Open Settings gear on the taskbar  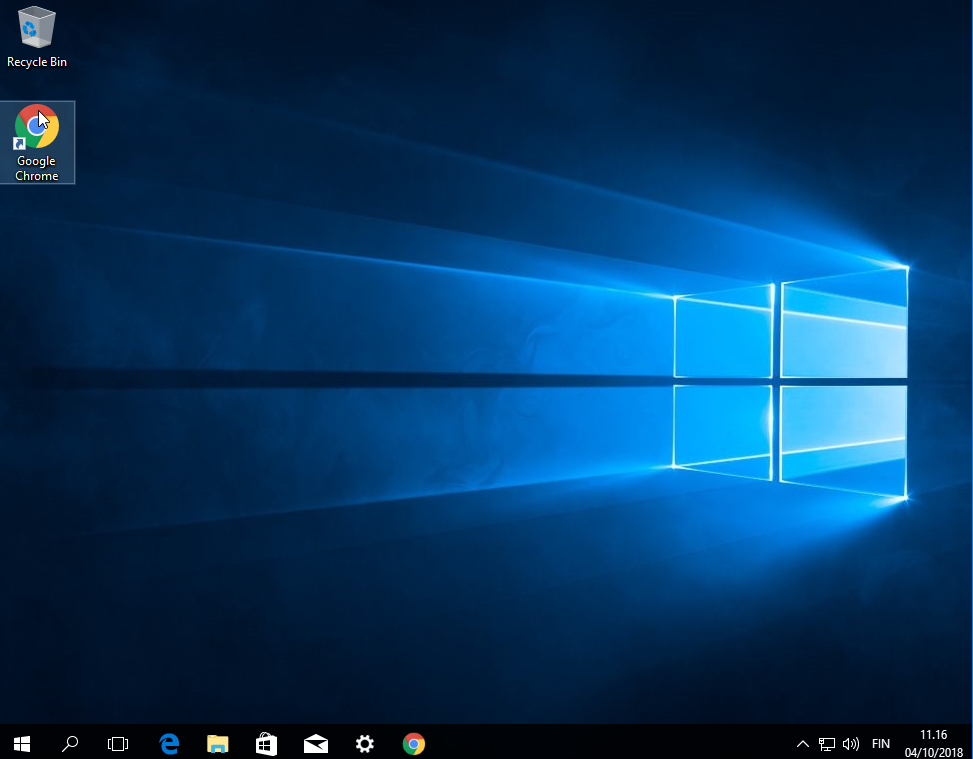pos(364,743)
